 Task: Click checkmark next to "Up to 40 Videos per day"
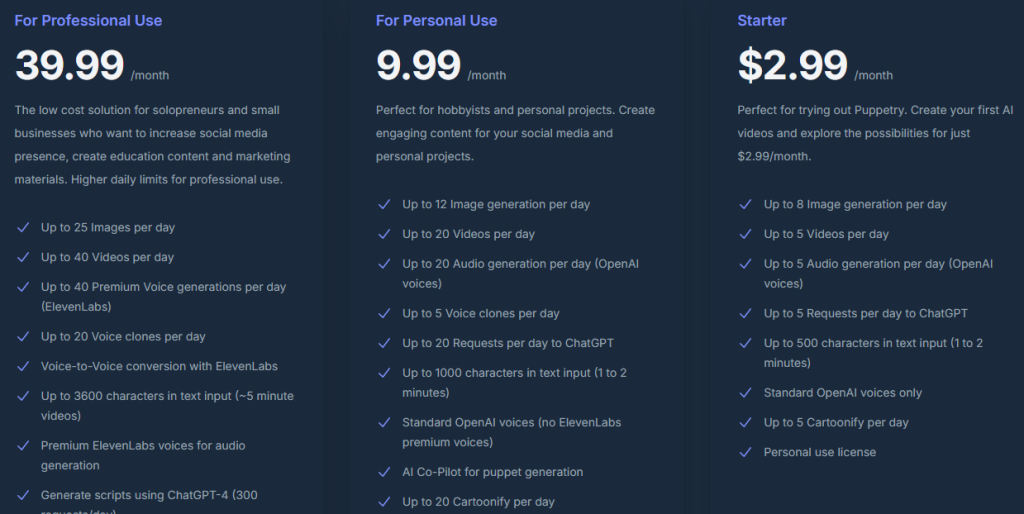coord(22,258)
